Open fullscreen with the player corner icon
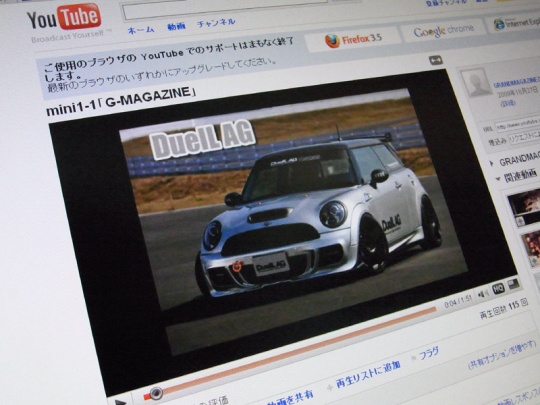The image size is (540, 405). click(513, 284)
